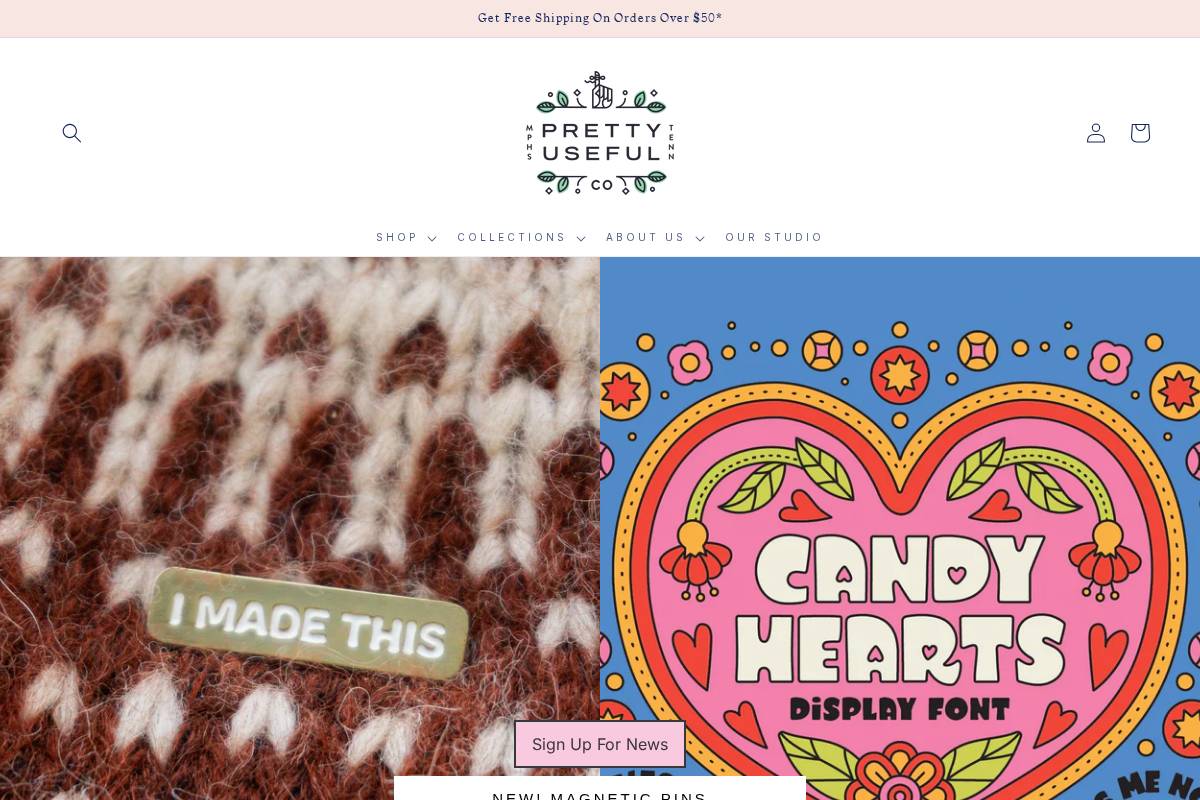Click the I Made This pin photo
This screenshot has height=800, width=1200.
point(300,528)
